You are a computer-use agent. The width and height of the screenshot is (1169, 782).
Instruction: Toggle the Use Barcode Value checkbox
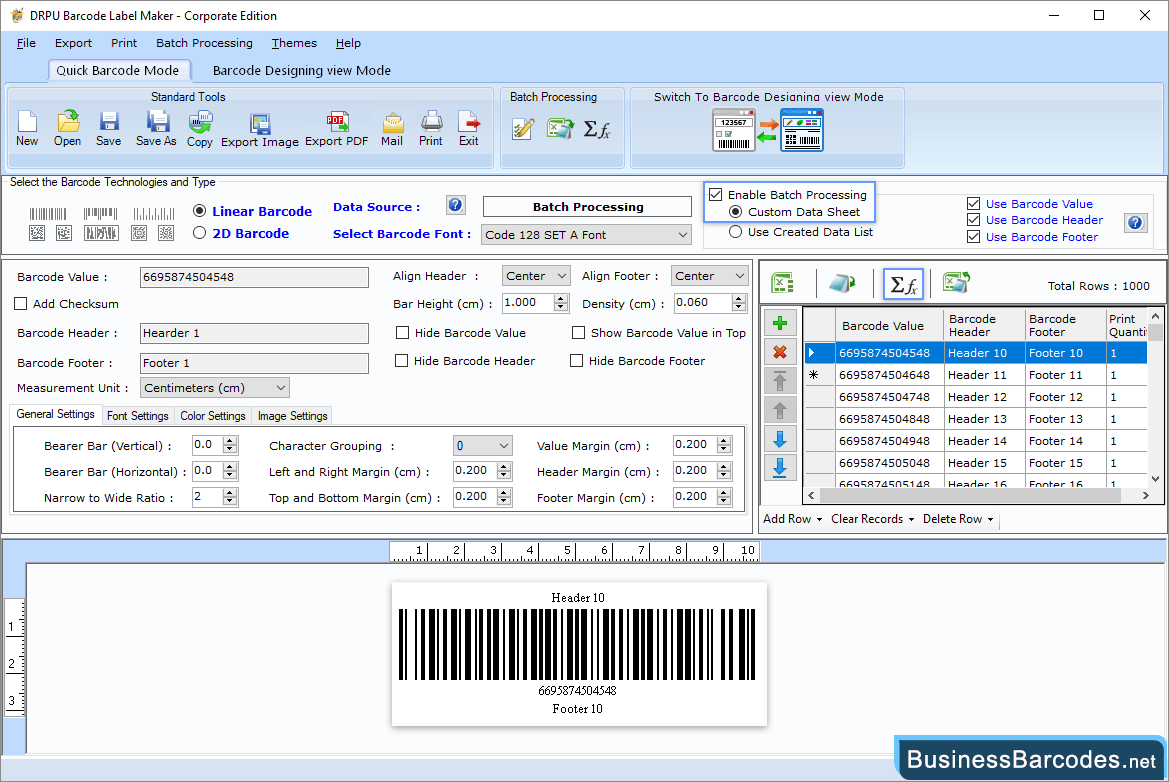click(x=973, y=204)
